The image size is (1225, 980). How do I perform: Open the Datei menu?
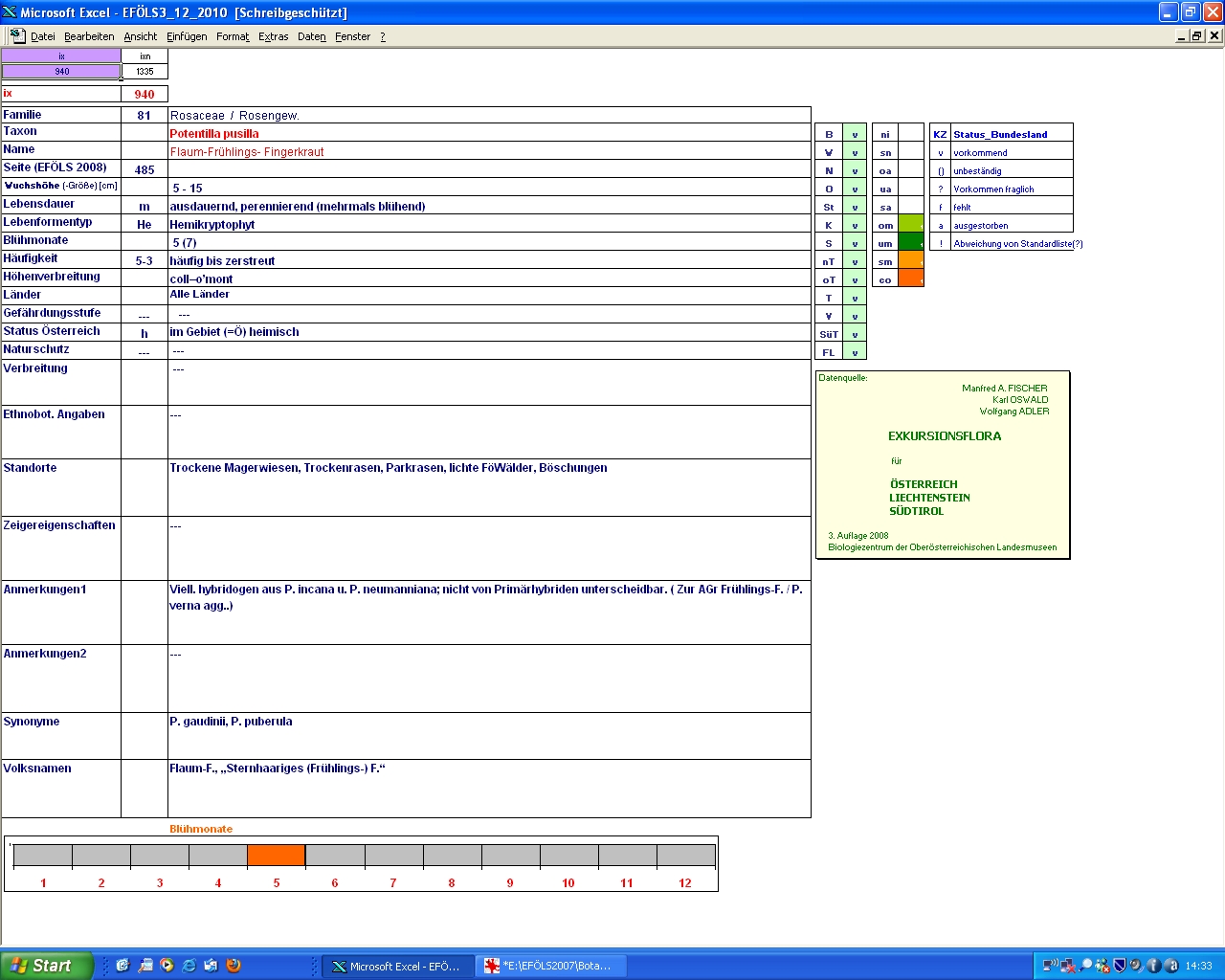point(43,36)
